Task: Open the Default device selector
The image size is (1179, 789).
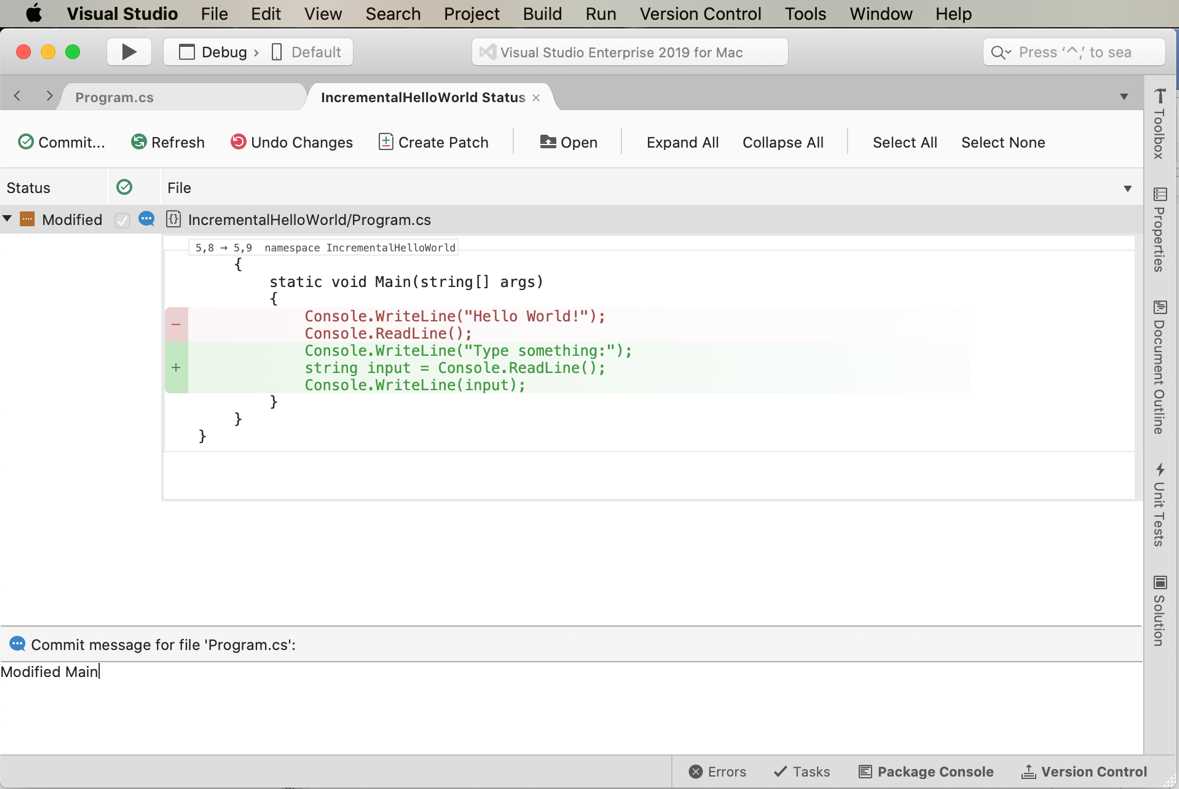Action: pyautogui.click(x=306, y=52)
